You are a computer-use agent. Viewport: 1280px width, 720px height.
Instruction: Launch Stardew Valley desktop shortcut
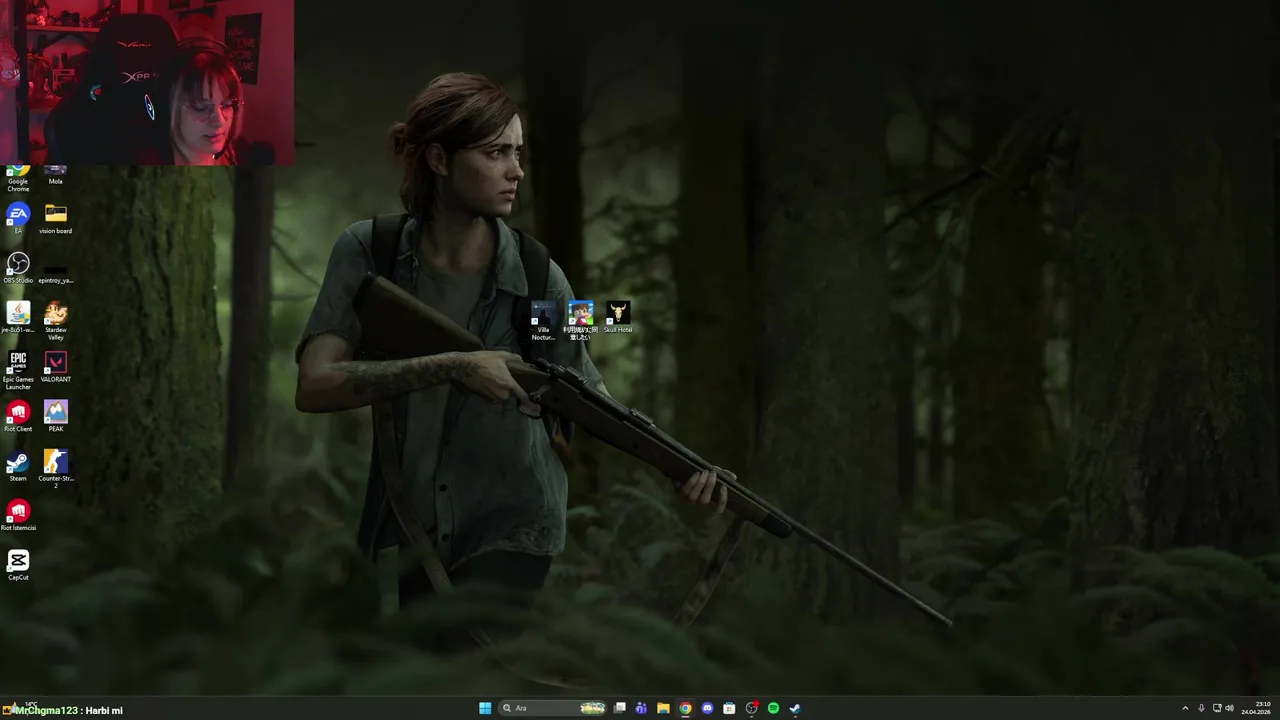point(56,321)
